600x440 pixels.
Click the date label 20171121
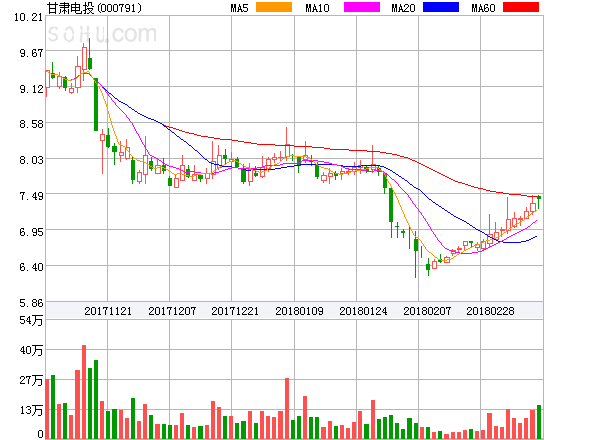(x=108, y=311)
